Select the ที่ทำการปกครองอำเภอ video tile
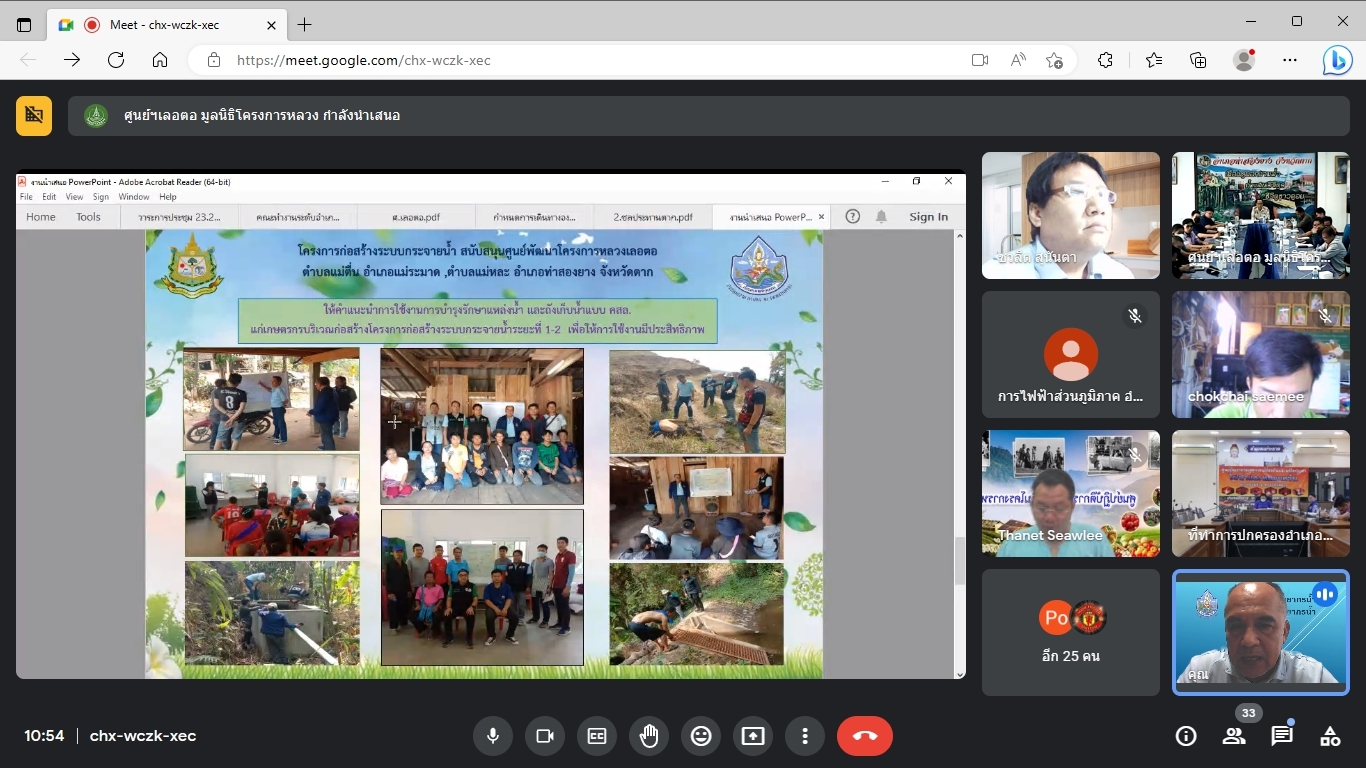The height and width of the screenshot is (768, 1366). point(1261,493)
